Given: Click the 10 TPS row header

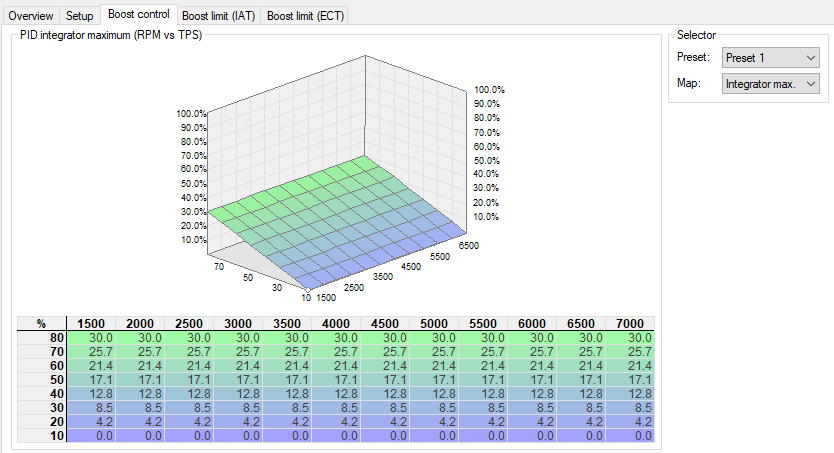Looking at the screenshot, I should tap(42, 435).
